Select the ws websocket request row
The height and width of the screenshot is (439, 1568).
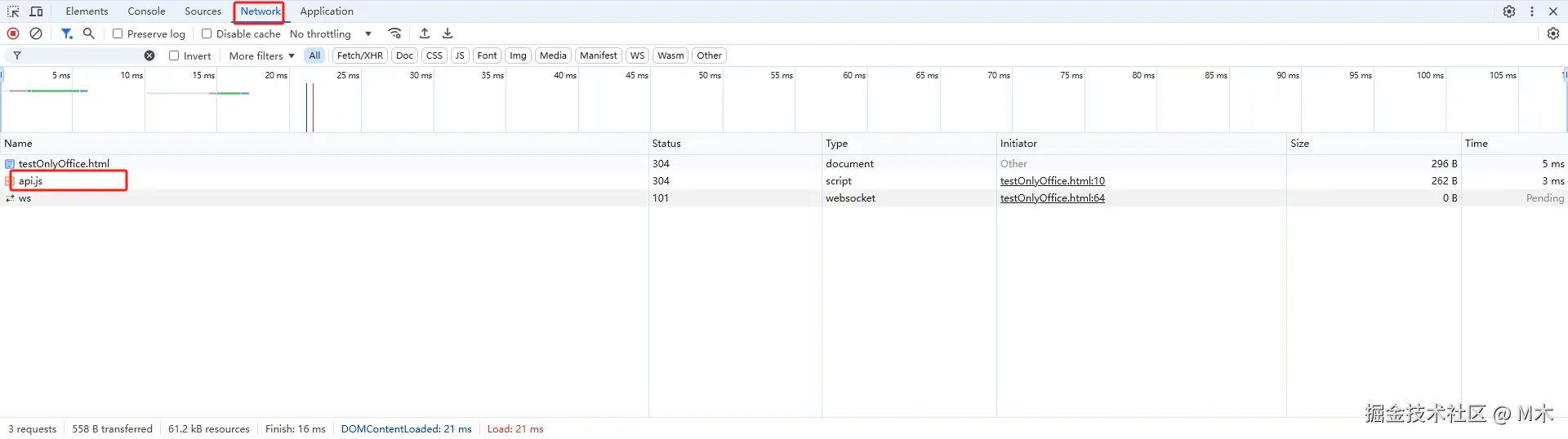784,198
